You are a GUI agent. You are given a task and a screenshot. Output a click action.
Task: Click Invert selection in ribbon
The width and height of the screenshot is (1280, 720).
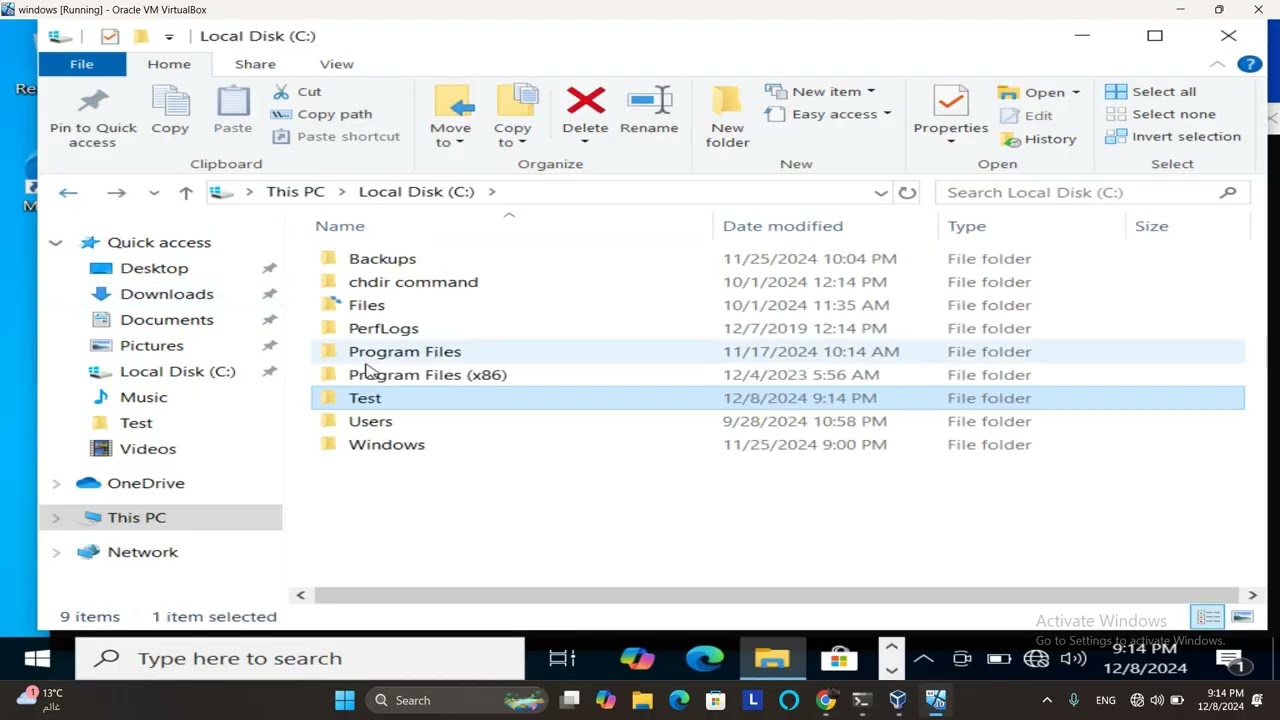1173,136
